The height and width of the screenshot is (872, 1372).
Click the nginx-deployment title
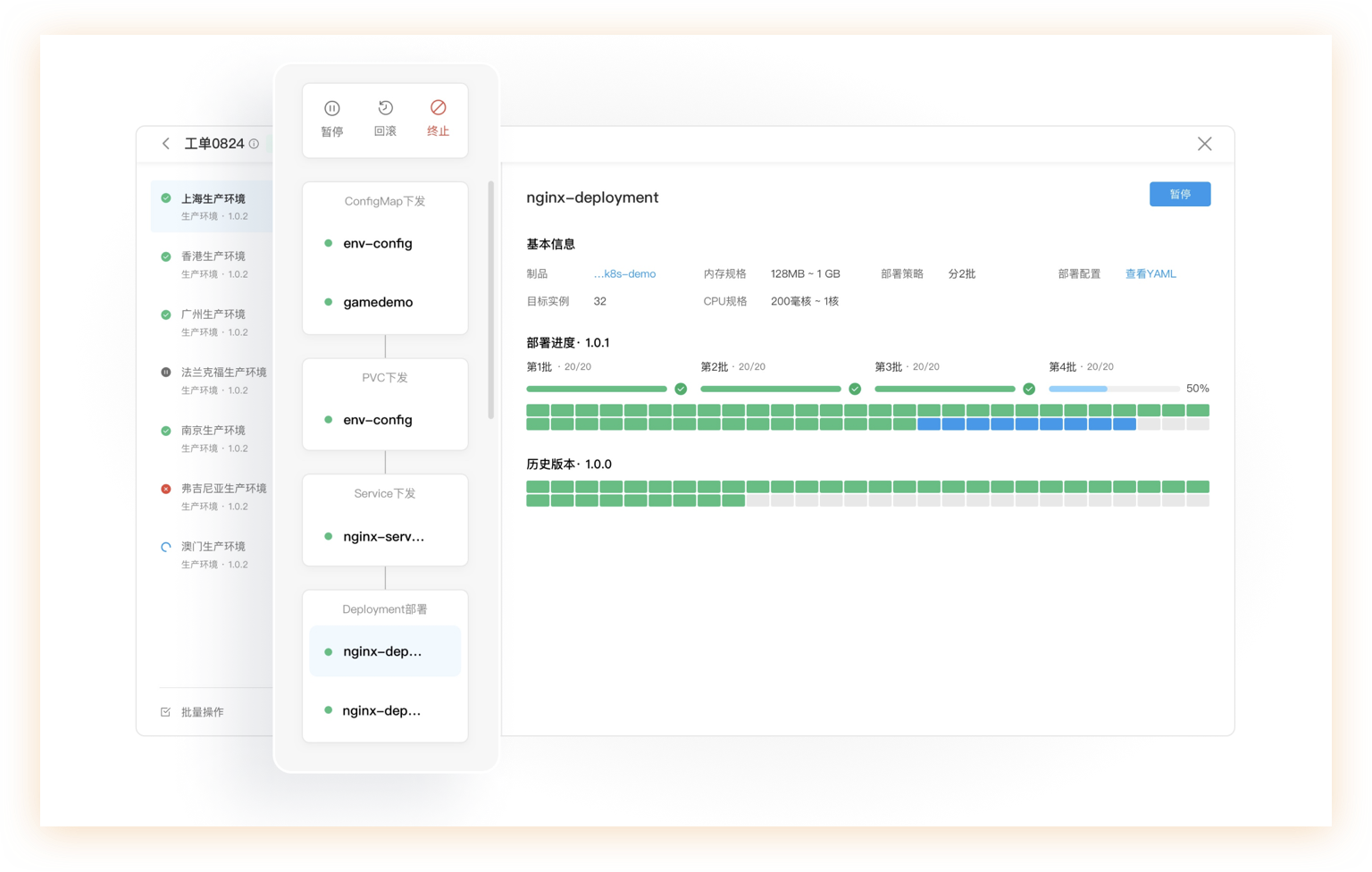[x=592, y=197]
